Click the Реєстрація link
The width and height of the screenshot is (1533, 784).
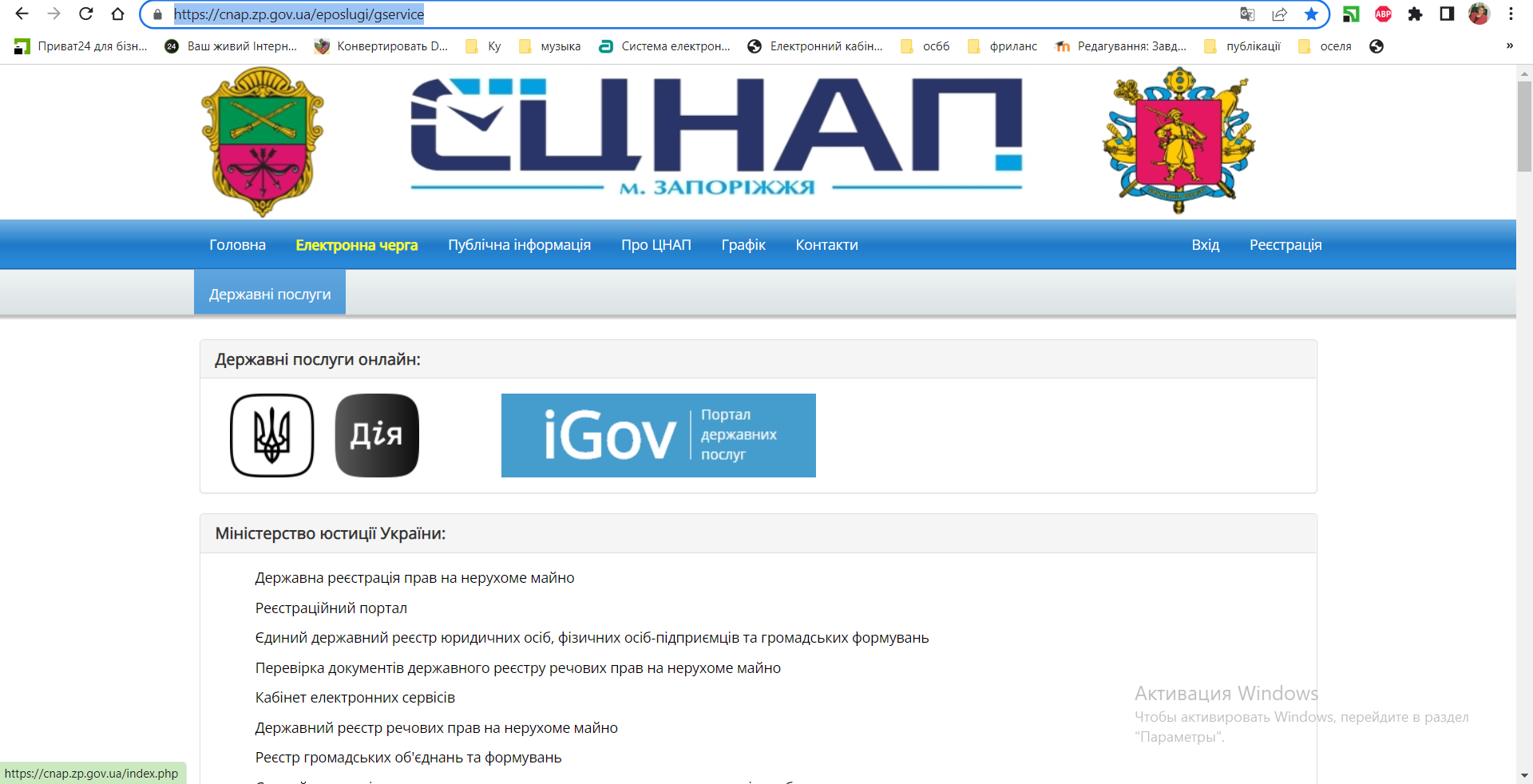1285,245
